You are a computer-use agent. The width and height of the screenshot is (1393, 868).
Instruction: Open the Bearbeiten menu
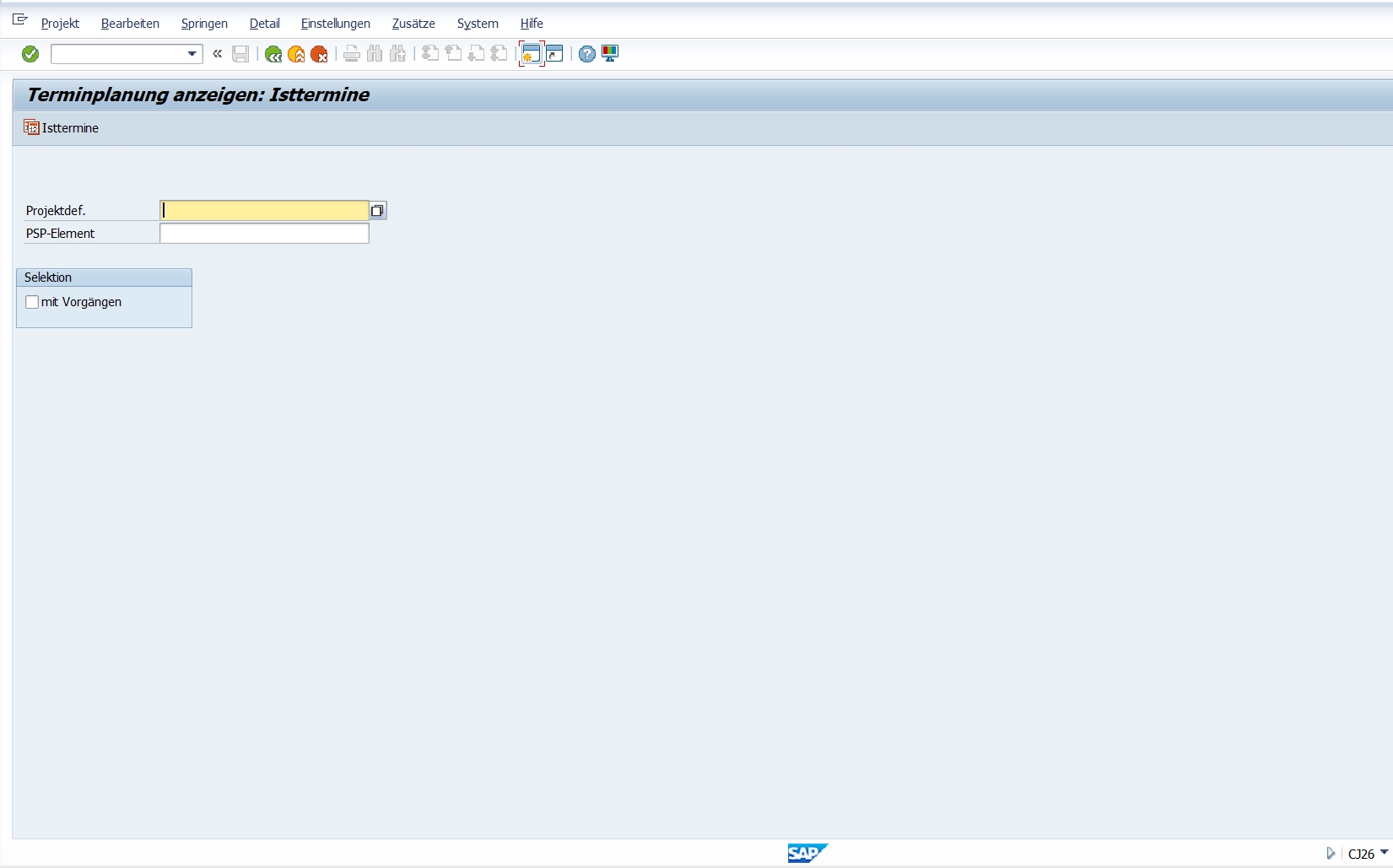click(130, 24)
